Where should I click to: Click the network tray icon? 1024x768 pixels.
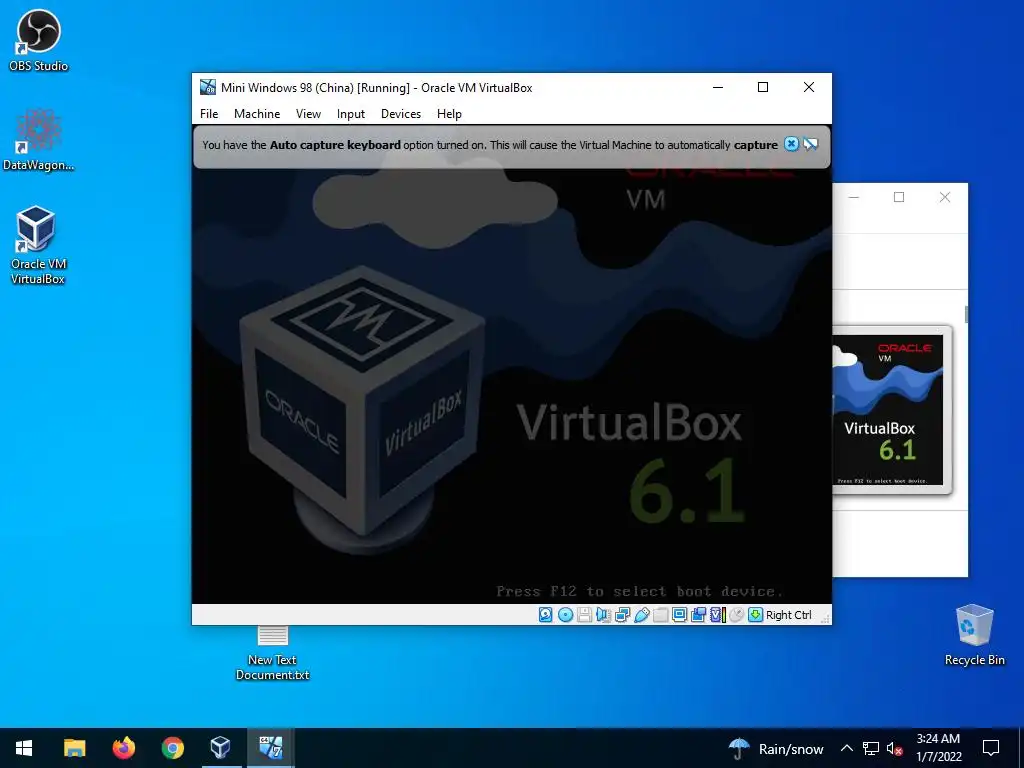coord(871,748)
